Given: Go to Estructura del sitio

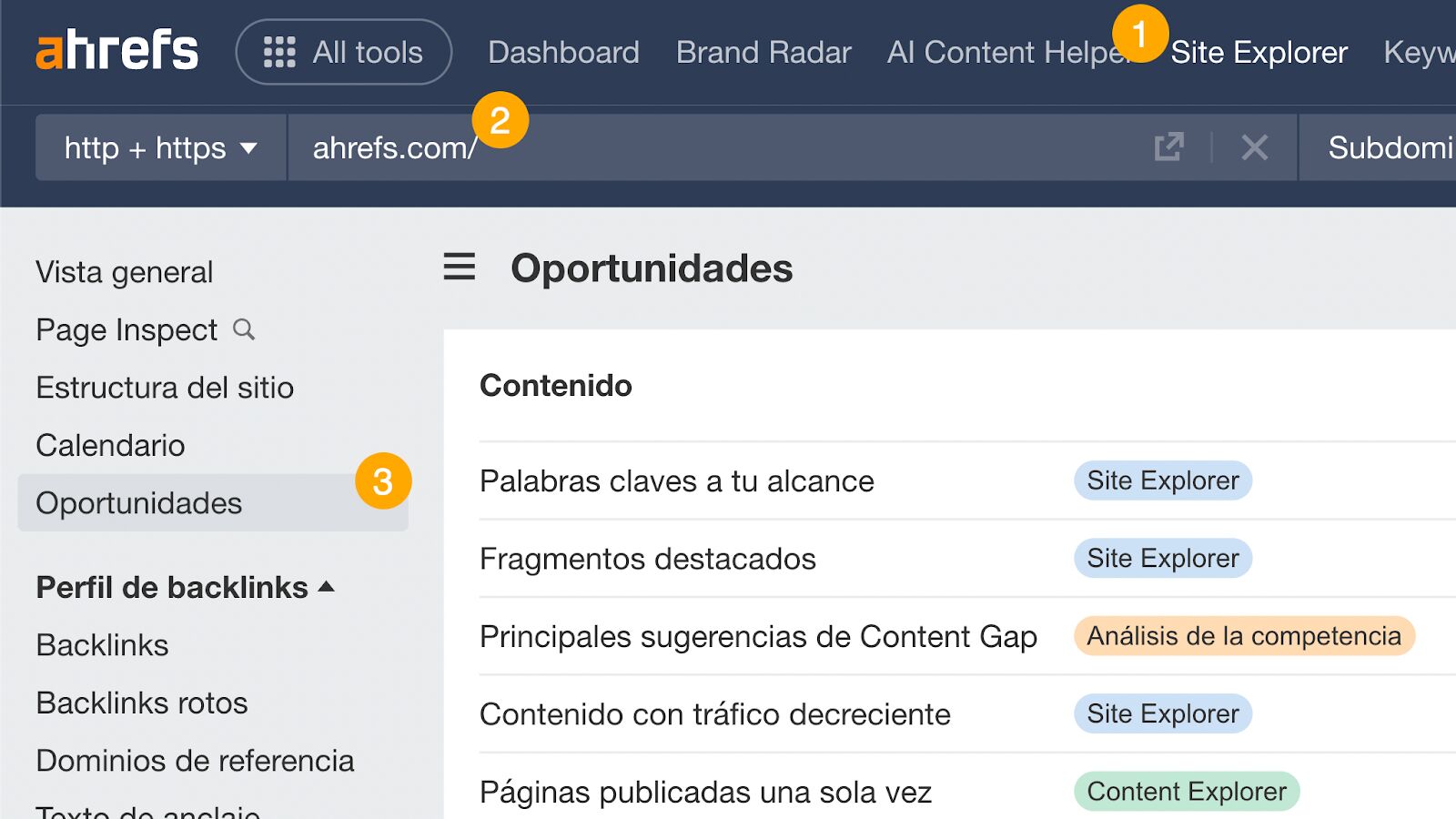Looking at the screenshot, I should (164, 388).
